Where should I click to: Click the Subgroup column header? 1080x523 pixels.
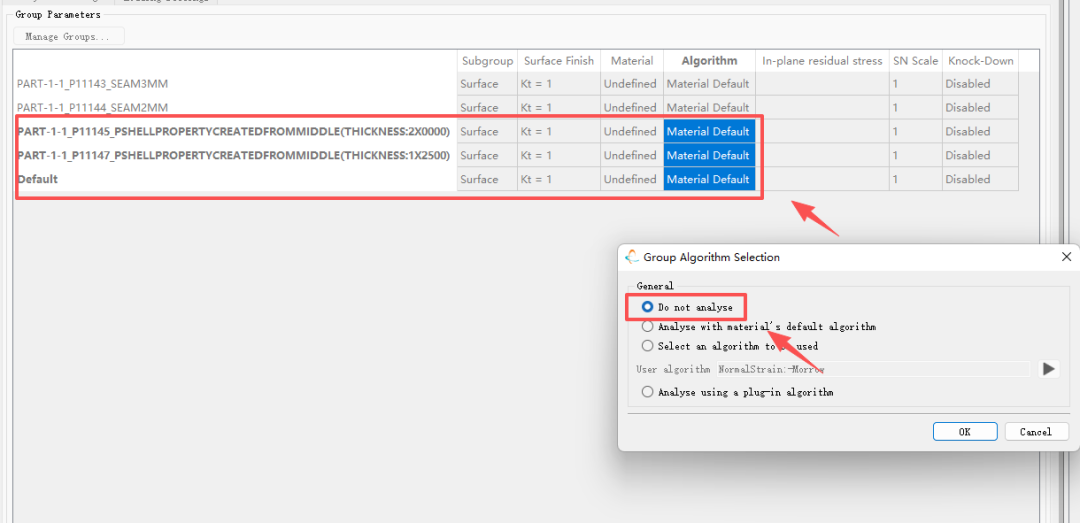(487, 61)
